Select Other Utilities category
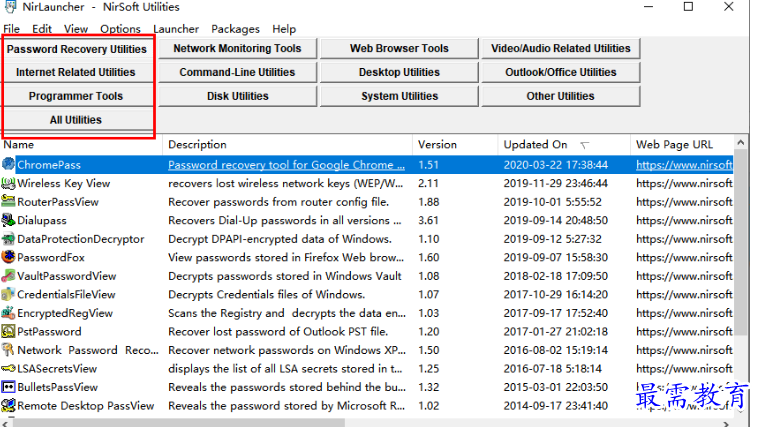Image resolution: width=757 pixels, height=427 pixels. pyautogui.click(x=561, y=96)
